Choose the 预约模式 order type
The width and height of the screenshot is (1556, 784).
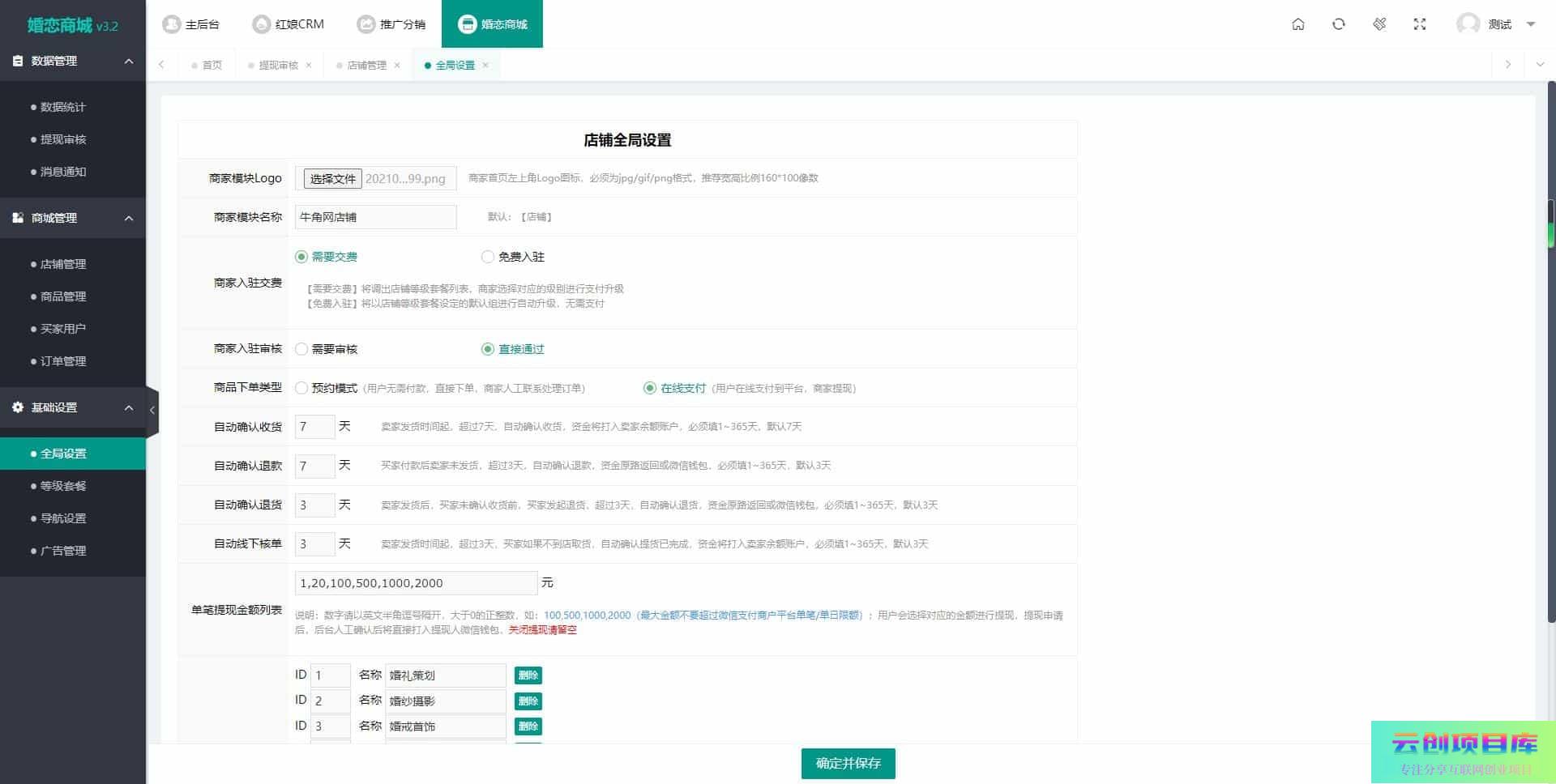301,388
